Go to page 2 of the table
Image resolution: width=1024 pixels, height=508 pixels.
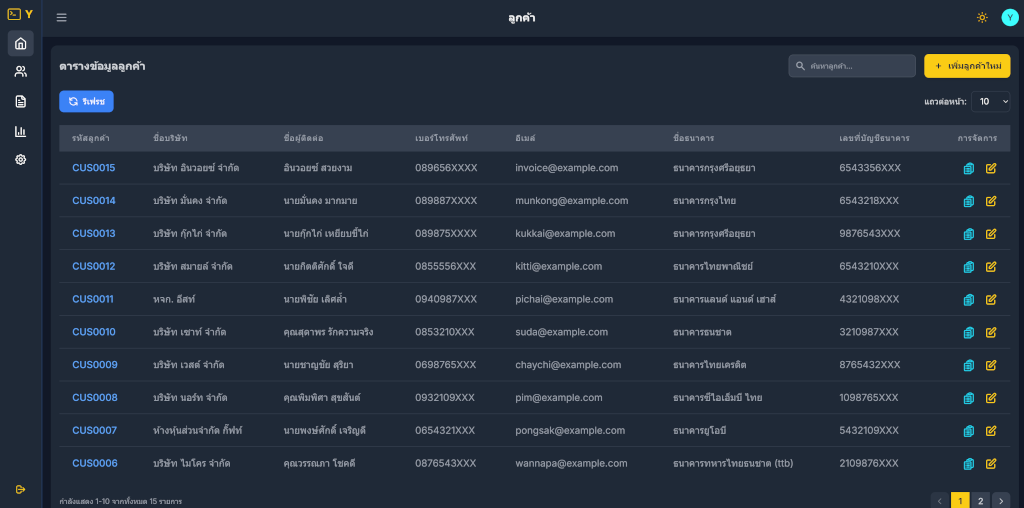[980, 500]
